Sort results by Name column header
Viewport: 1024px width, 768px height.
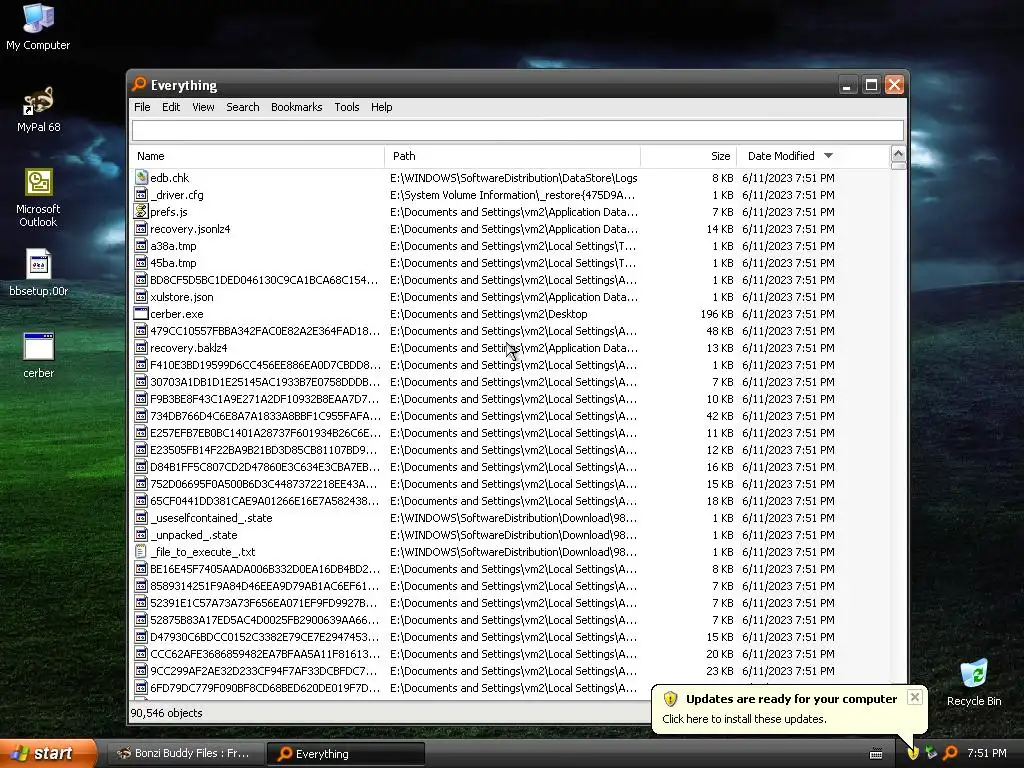click(x=257, y=156)
